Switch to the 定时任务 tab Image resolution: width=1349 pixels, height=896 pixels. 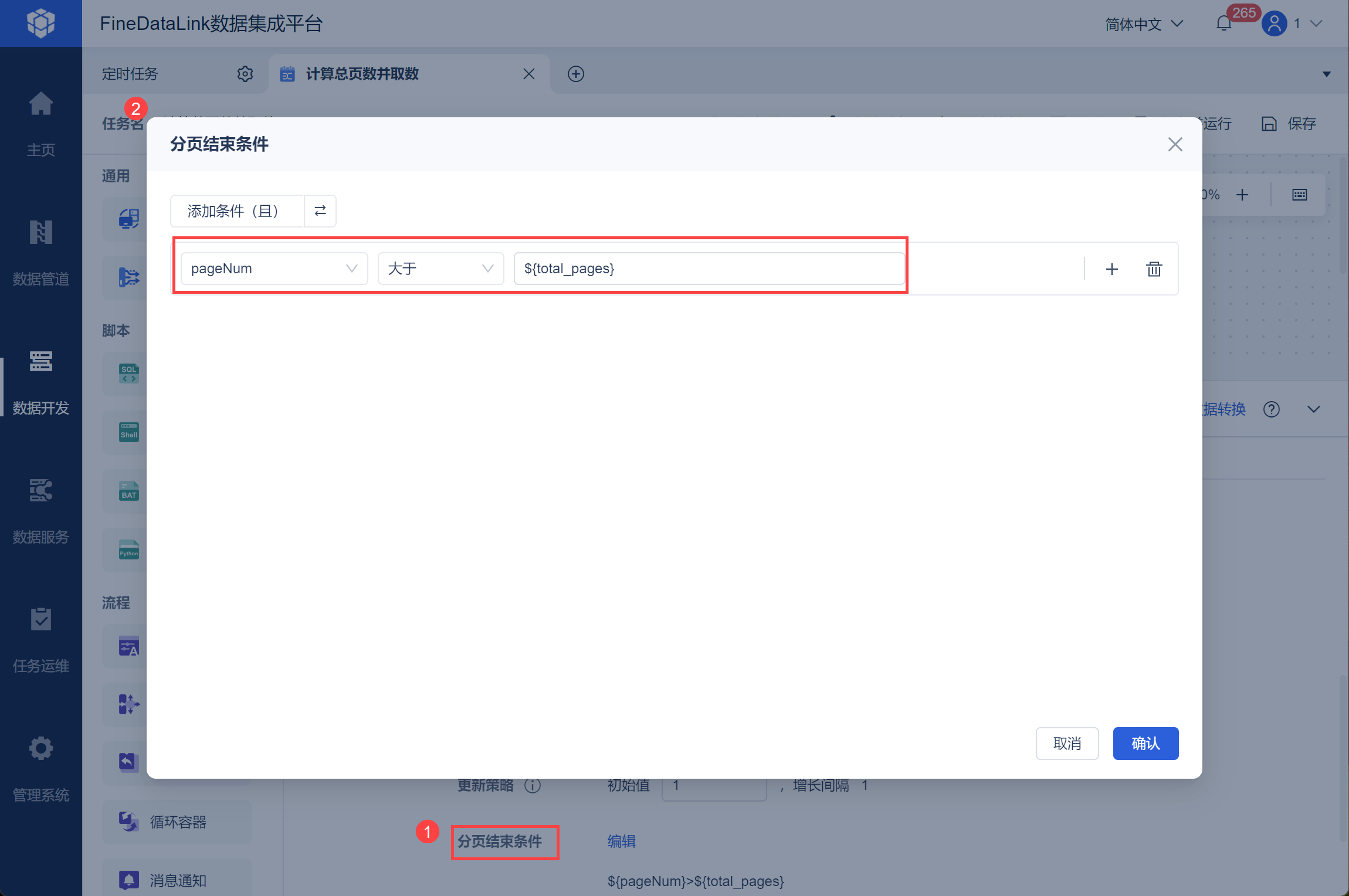click(x=130, y=74)
